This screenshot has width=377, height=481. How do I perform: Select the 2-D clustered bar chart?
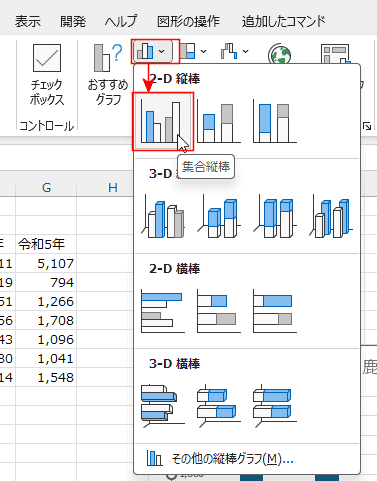point(163,311)
